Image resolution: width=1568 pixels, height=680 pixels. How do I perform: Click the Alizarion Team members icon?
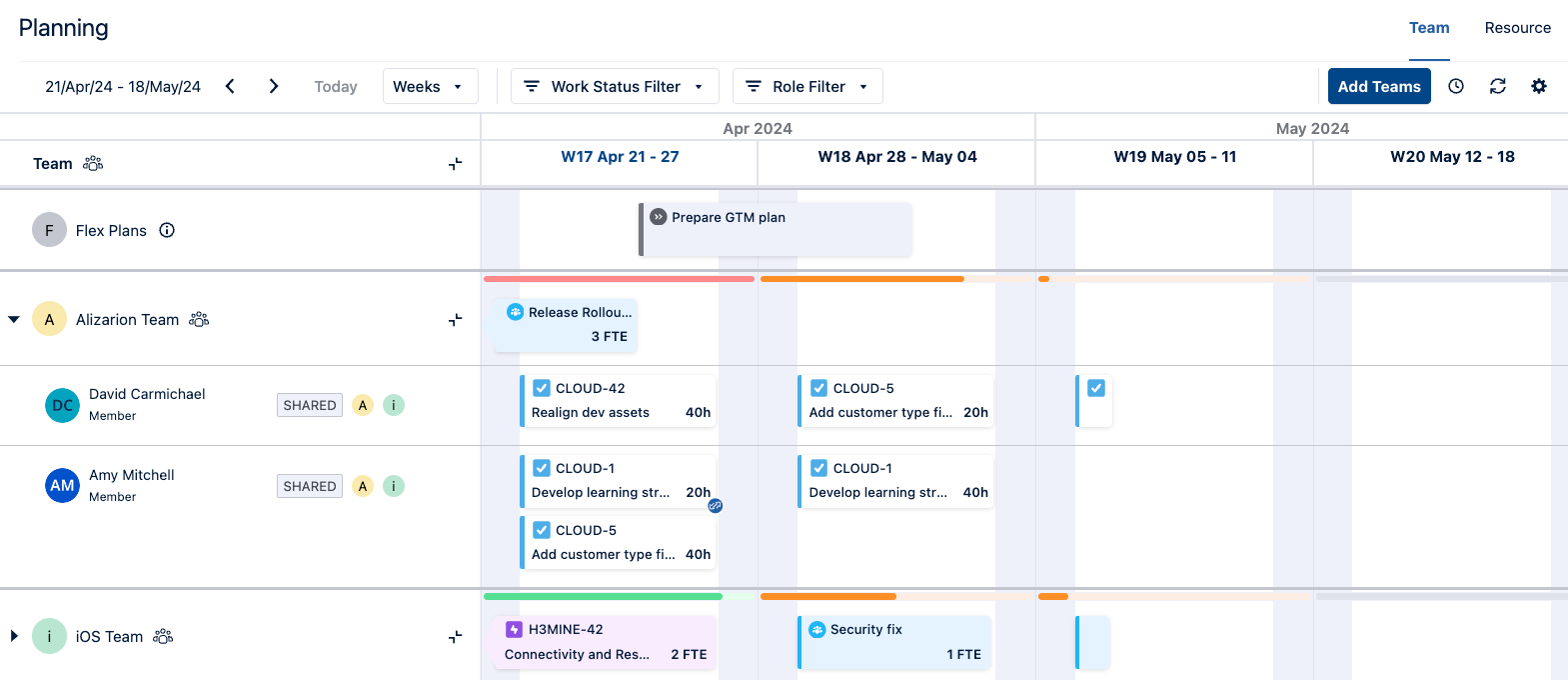(199, 319)
